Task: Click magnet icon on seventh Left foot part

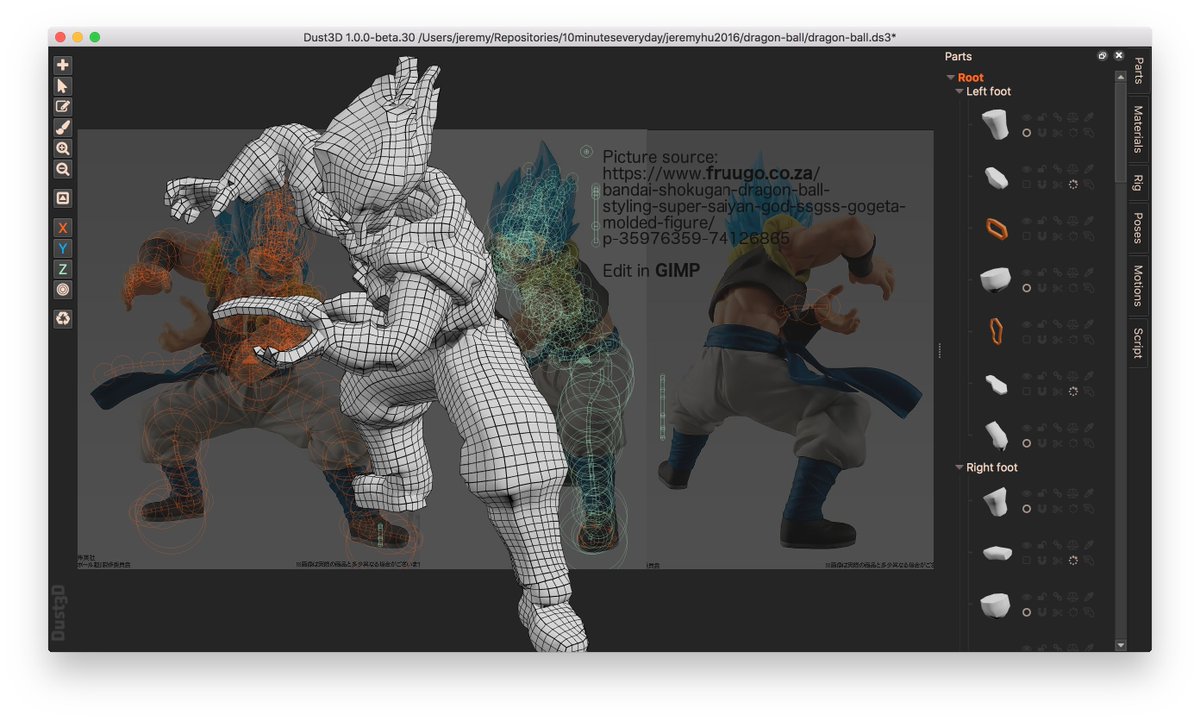Action: coord(1042,443)
